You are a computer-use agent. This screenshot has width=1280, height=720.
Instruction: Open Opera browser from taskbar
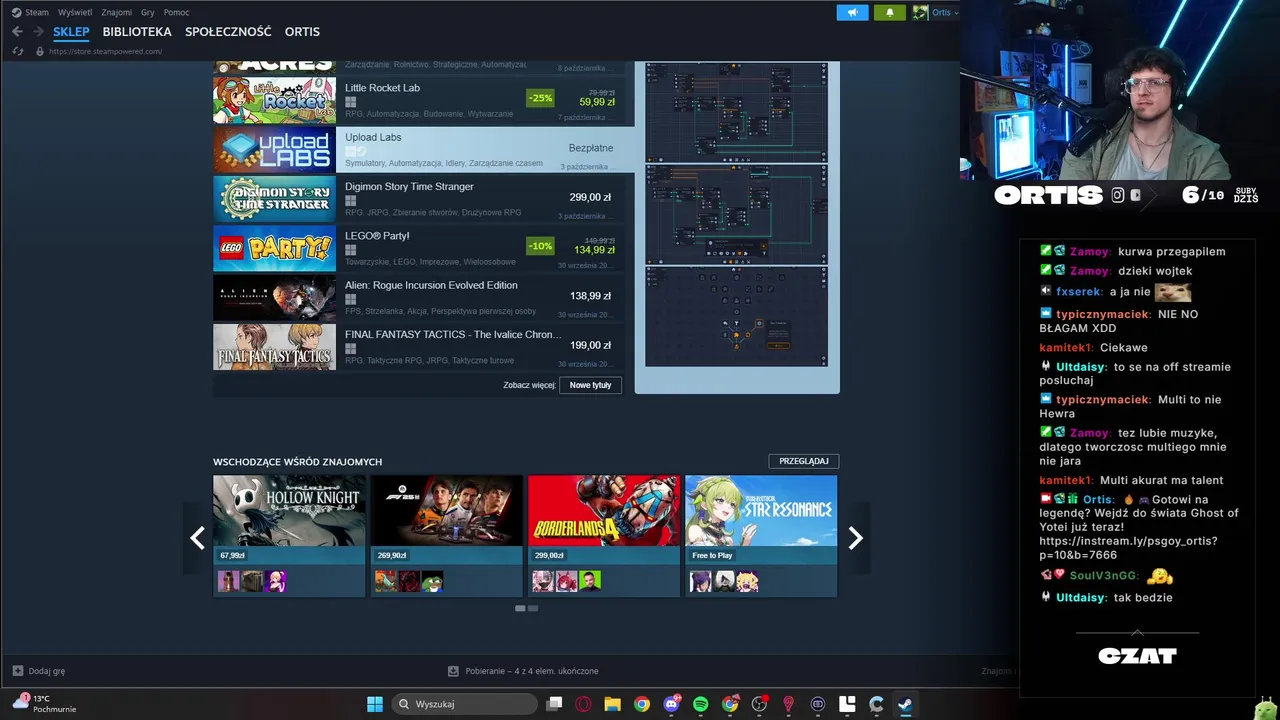click(x=583, y=704)
